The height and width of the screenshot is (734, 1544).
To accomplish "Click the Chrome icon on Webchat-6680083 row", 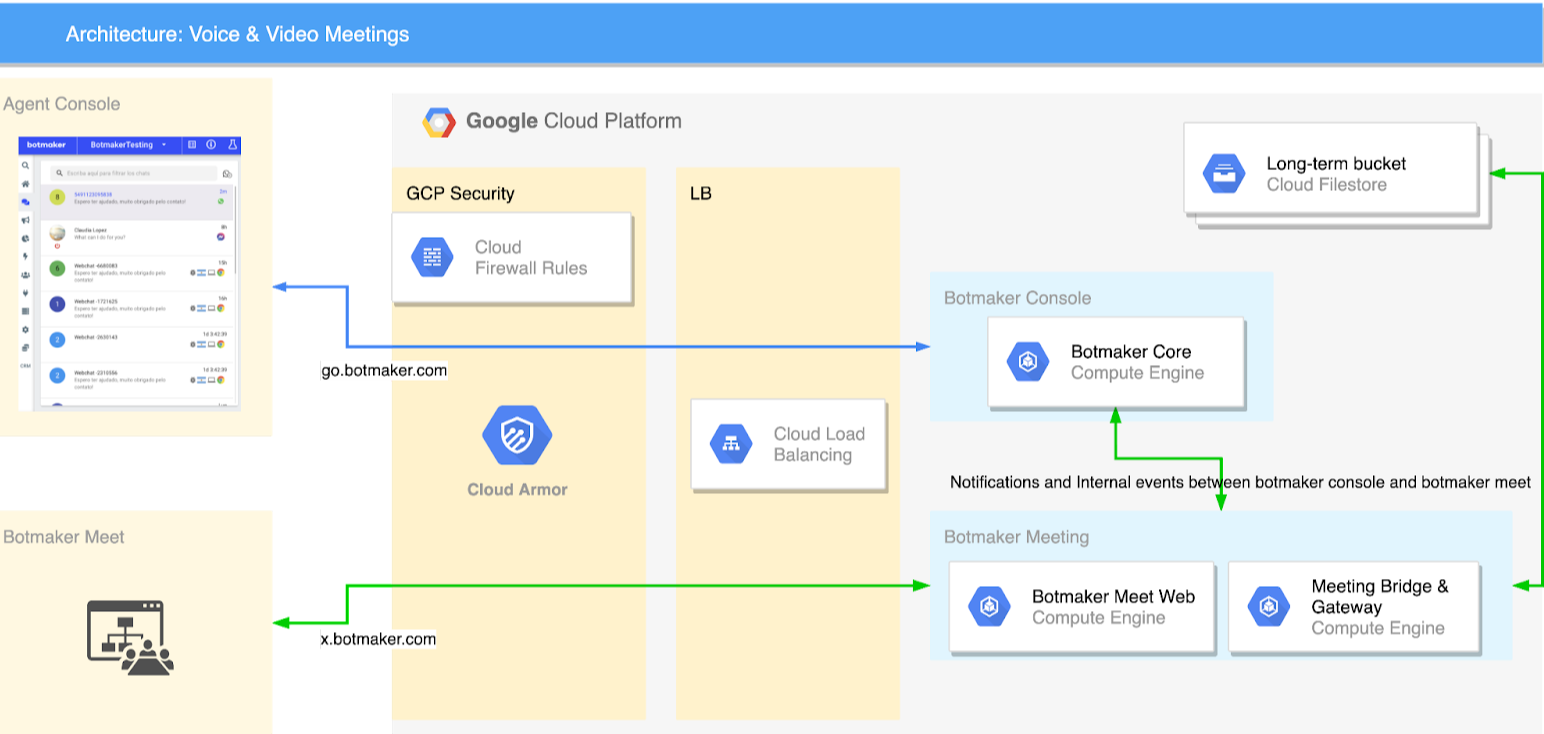I will click(x=220, y=272).
